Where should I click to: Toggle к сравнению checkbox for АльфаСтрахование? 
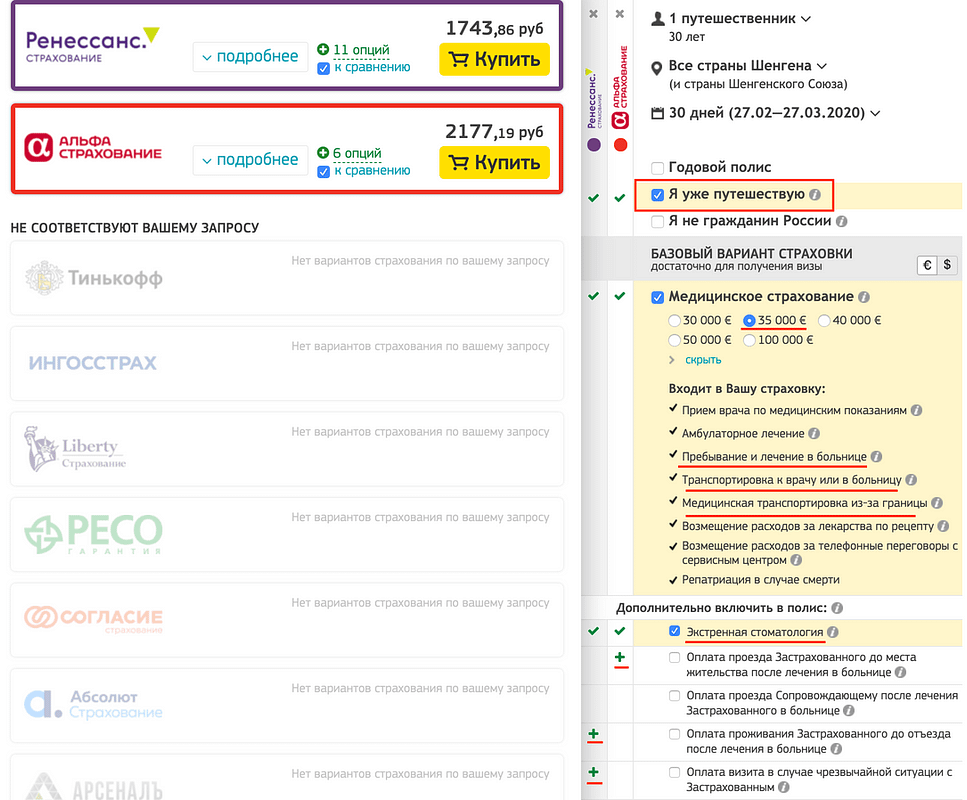pos(323,172)
